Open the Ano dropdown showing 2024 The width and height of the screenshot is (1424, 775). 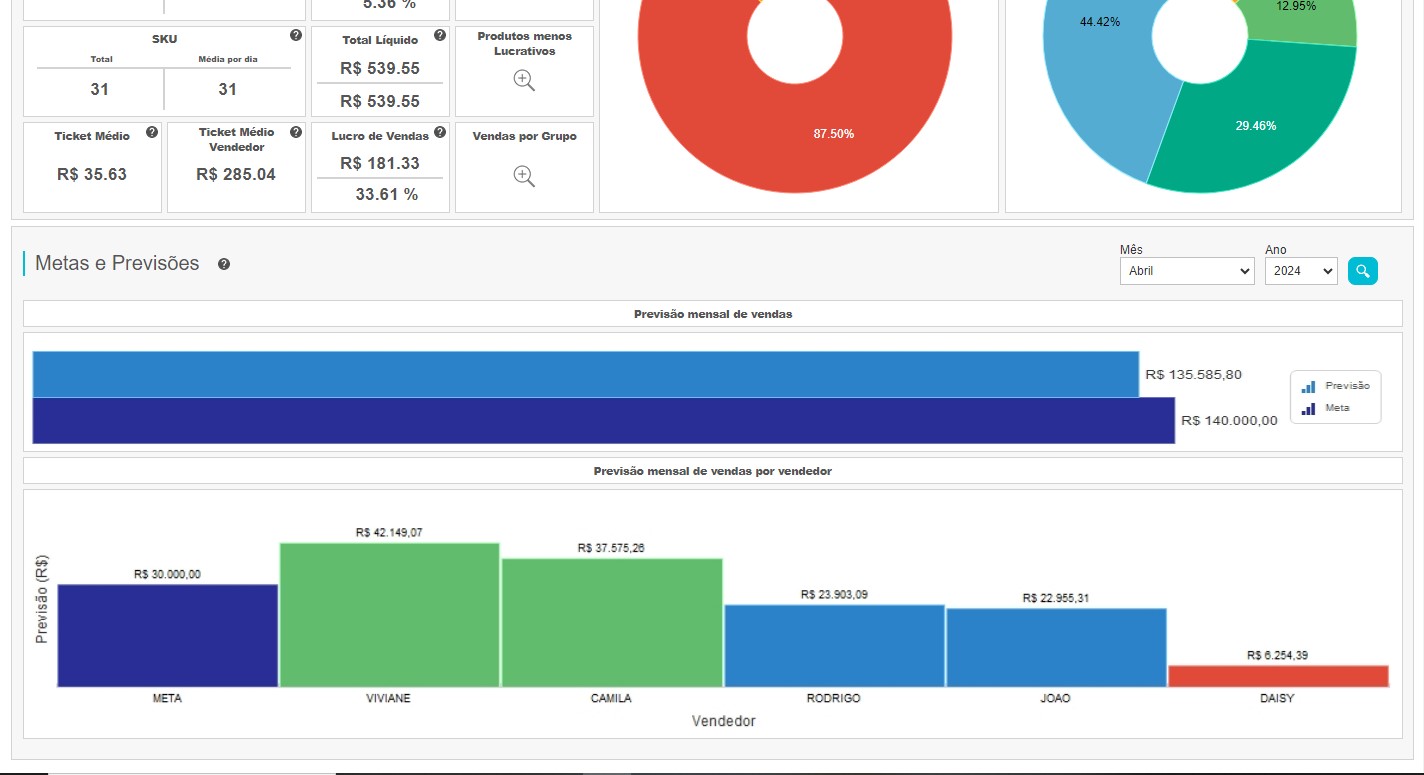1300,271
